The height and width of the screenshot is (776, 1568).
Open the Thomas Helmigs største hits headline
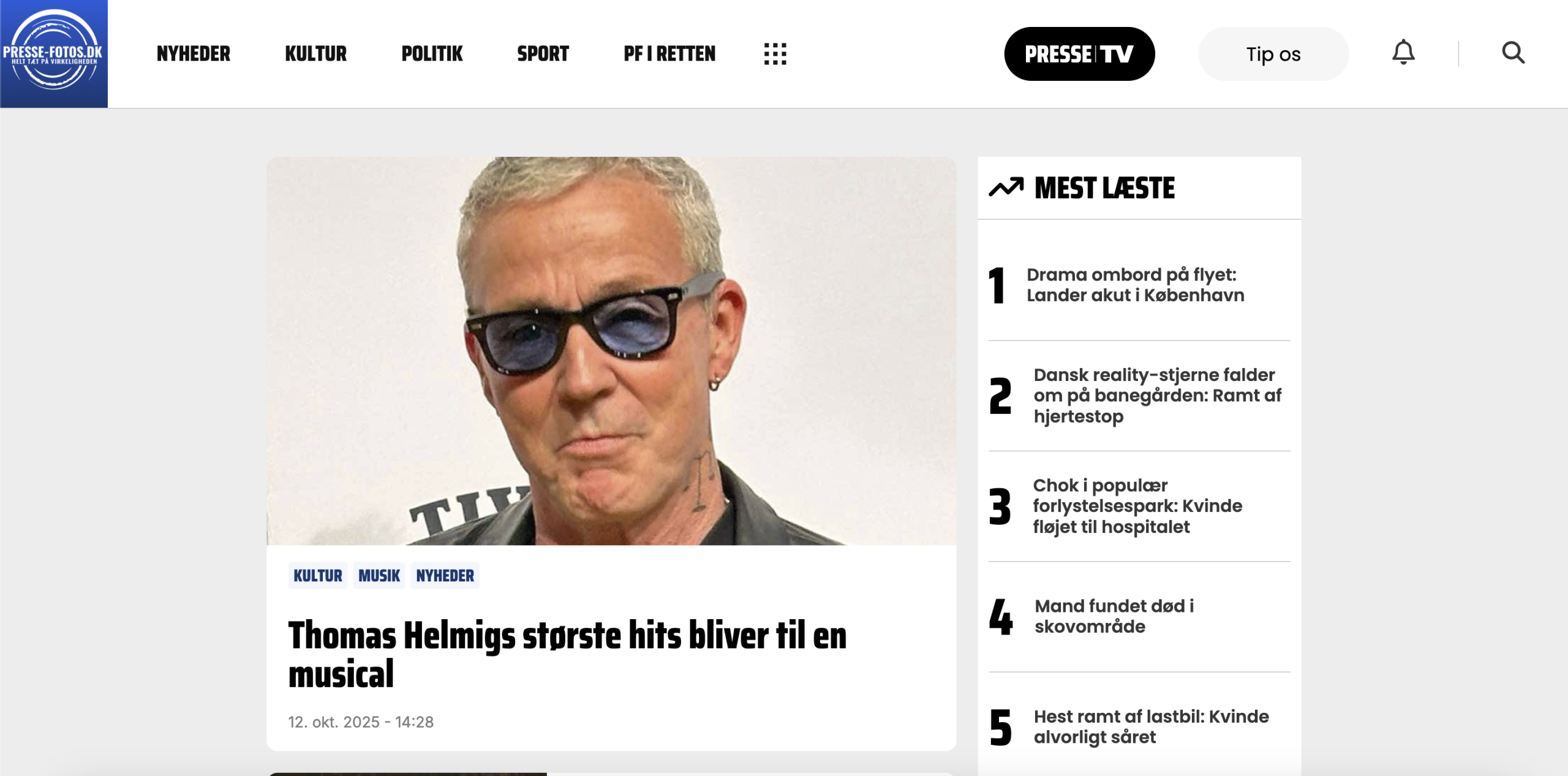tap(568, 654)
